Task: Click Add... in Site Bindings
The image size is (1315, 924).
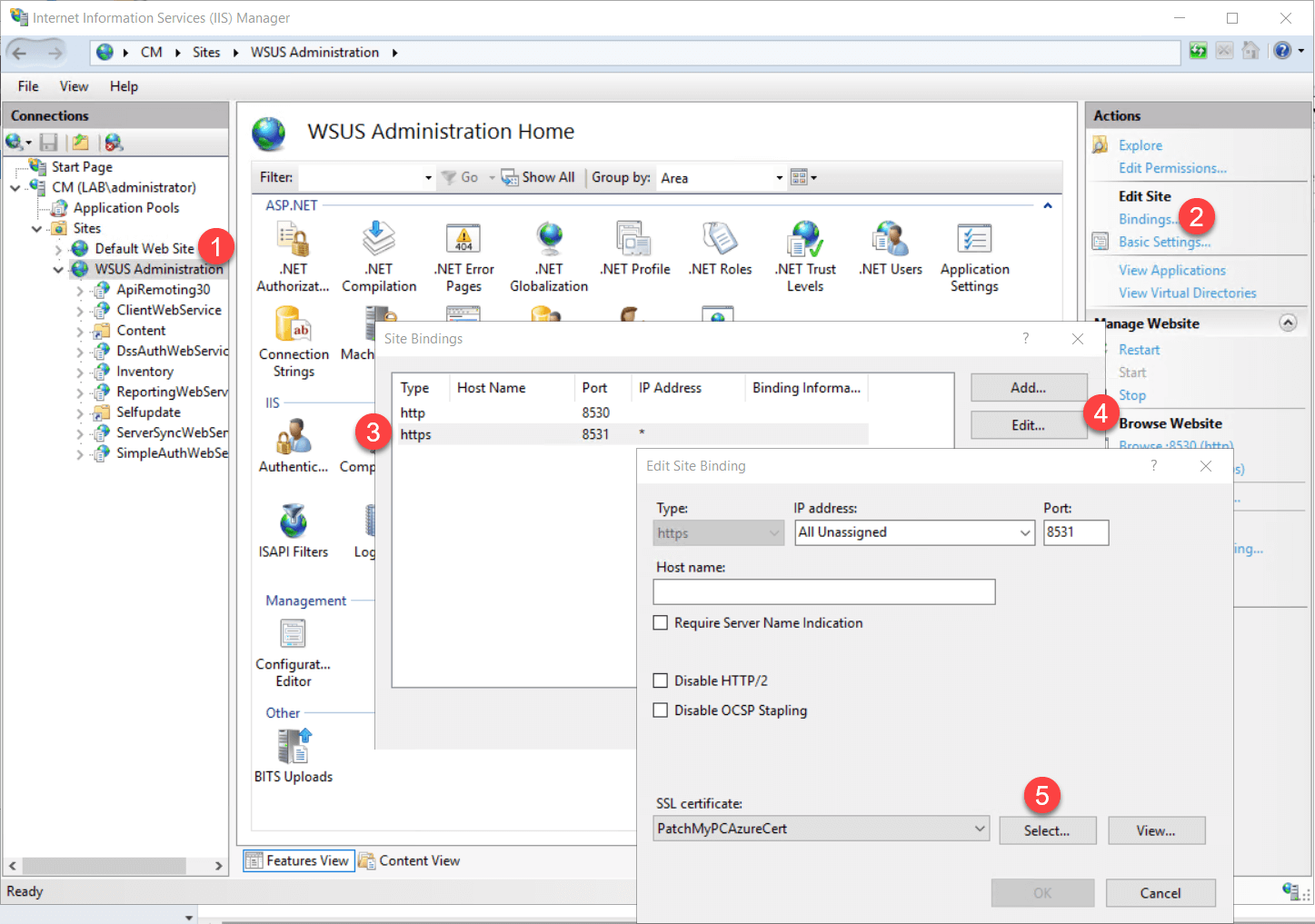Action: (1029, 387)
